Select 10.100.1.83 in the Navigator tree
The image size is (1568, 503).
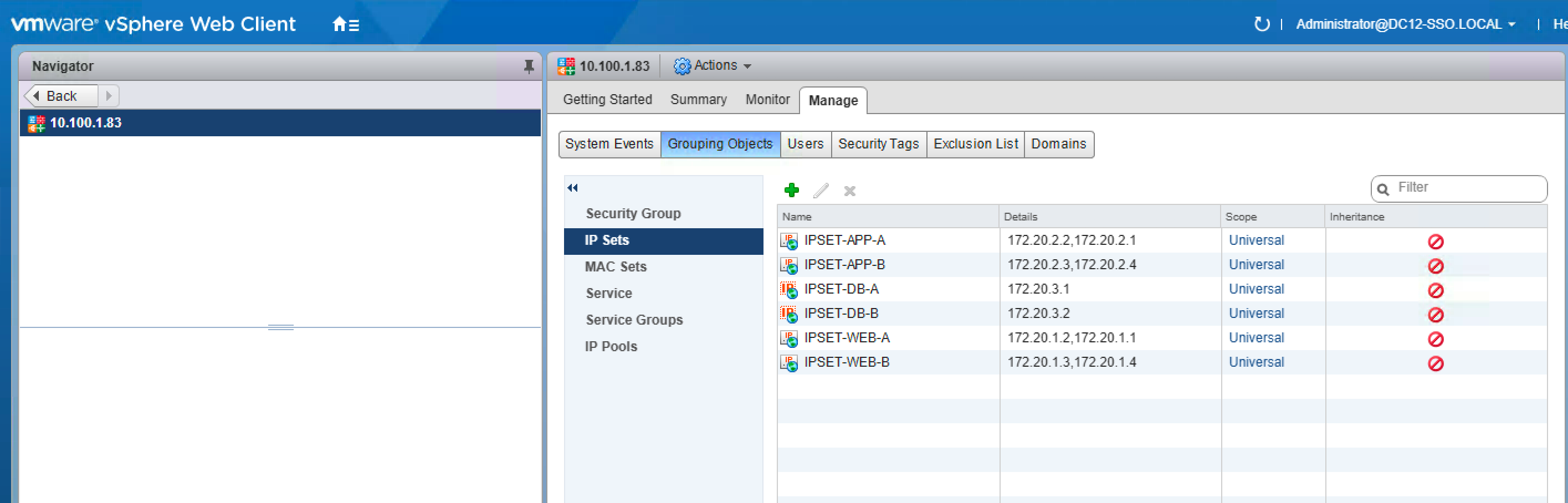(x=85, y=123)
